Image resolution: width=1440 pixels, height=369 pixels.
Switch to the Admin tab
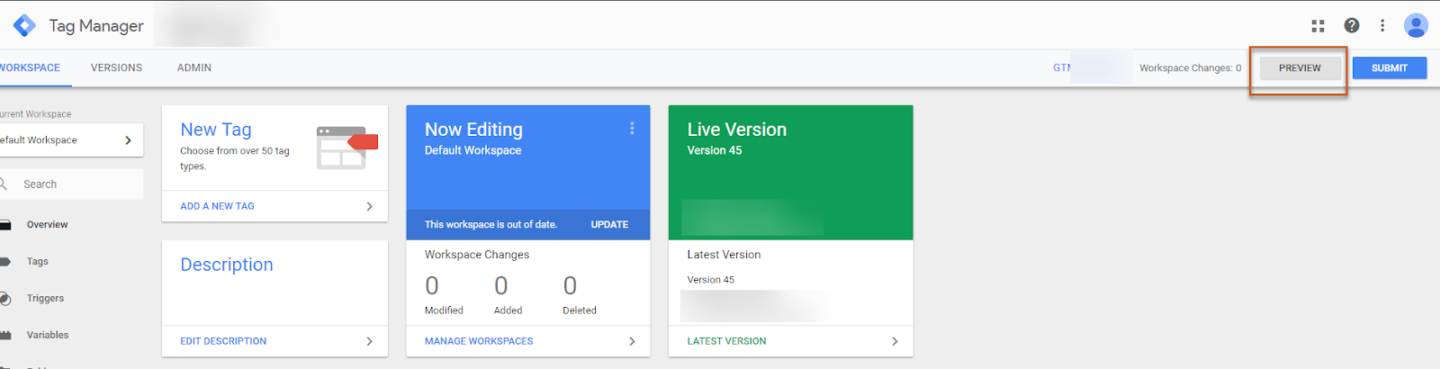pyautogui.click(x=194, y=68)
